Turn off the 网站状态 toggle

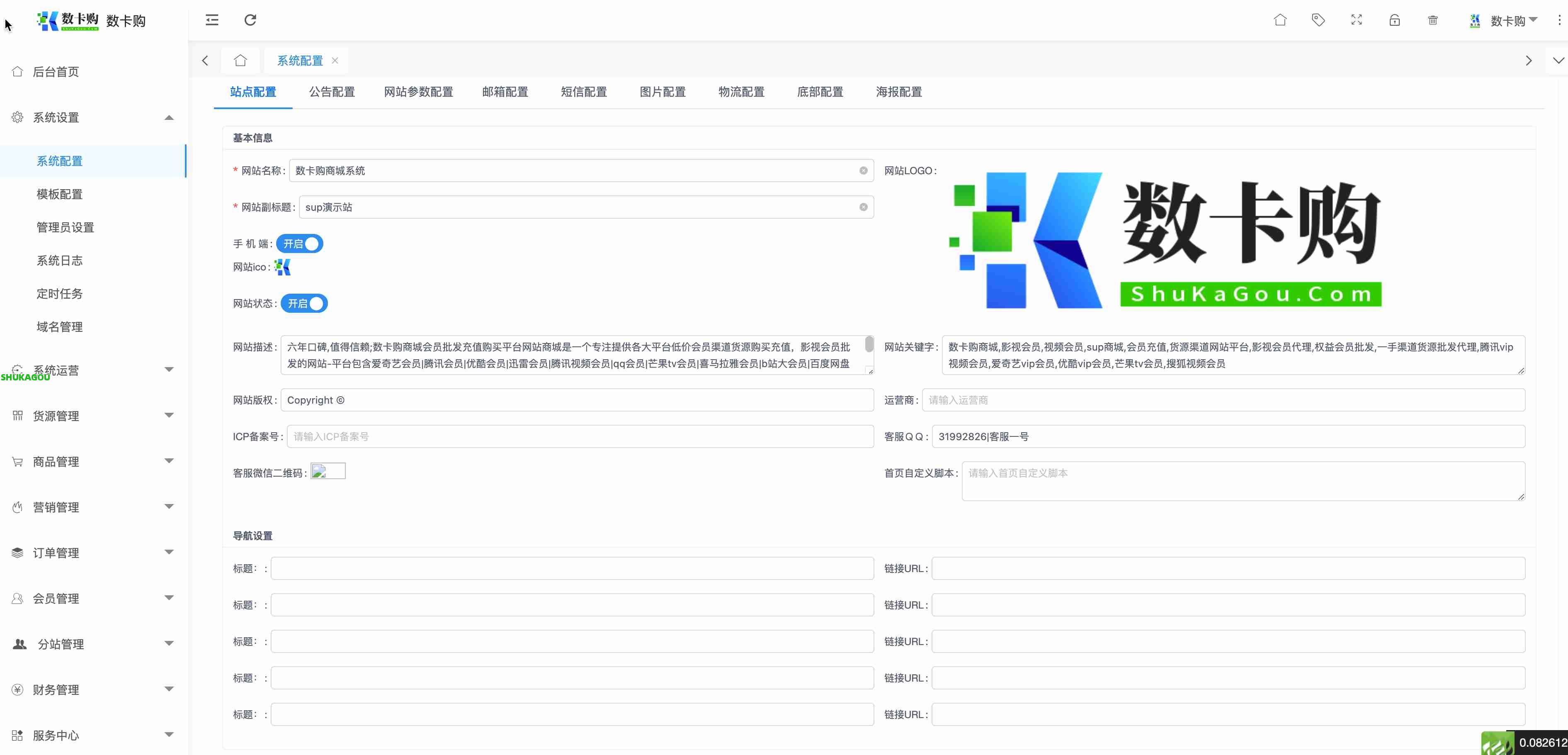tap(304, 303)
